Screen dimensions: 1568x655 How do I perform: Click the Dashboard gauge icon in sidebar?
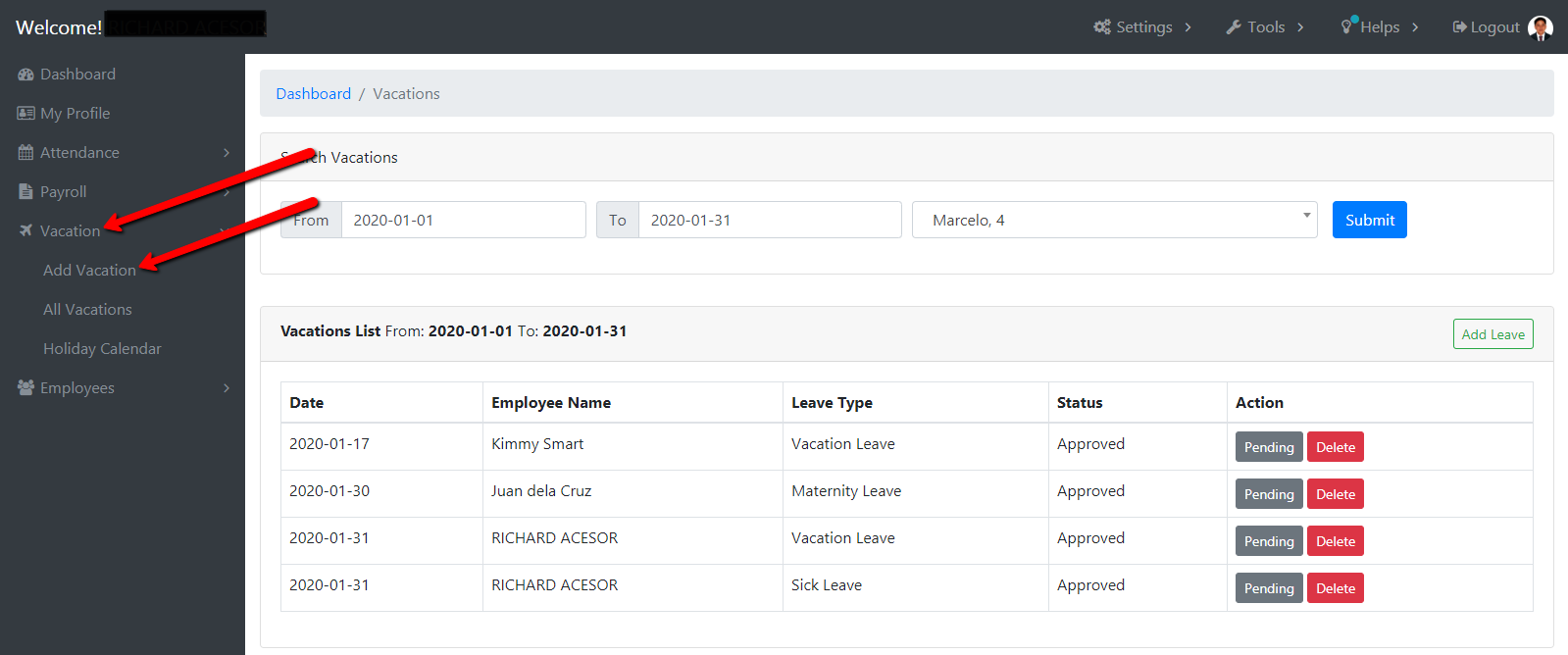point(25,75)
